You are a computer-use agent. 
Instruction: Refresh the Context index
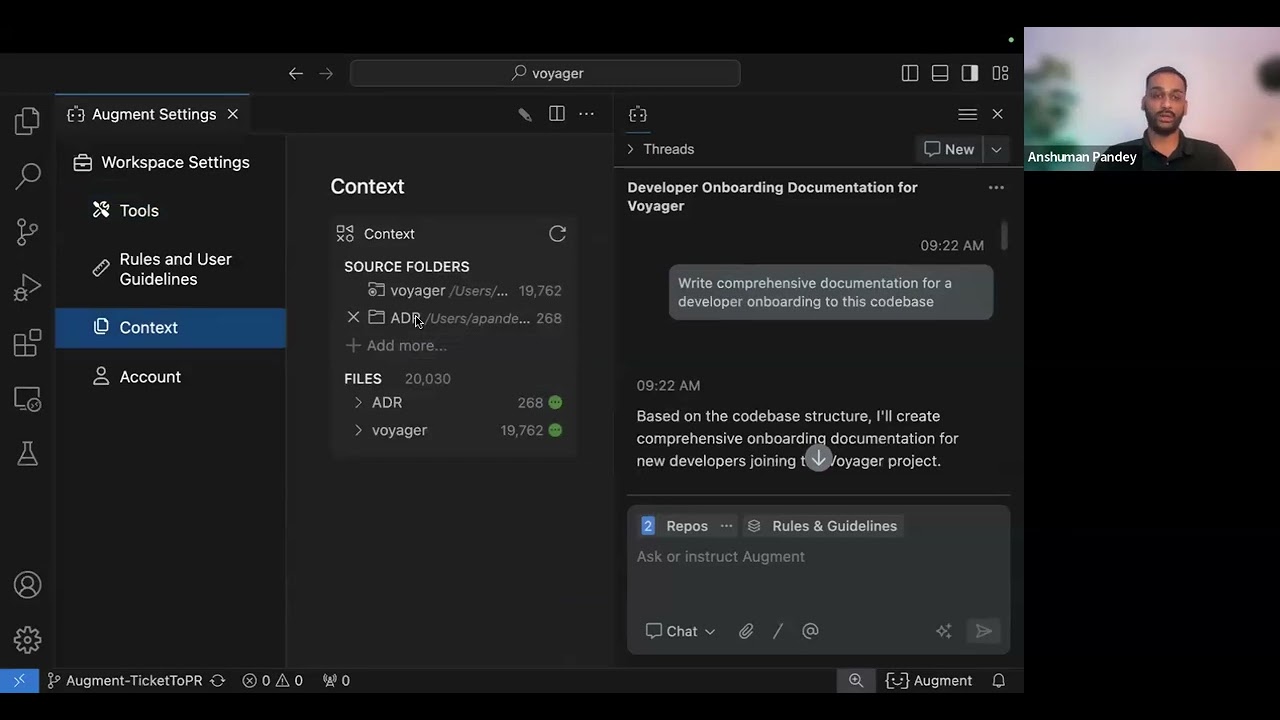click(x=558, y=234)
